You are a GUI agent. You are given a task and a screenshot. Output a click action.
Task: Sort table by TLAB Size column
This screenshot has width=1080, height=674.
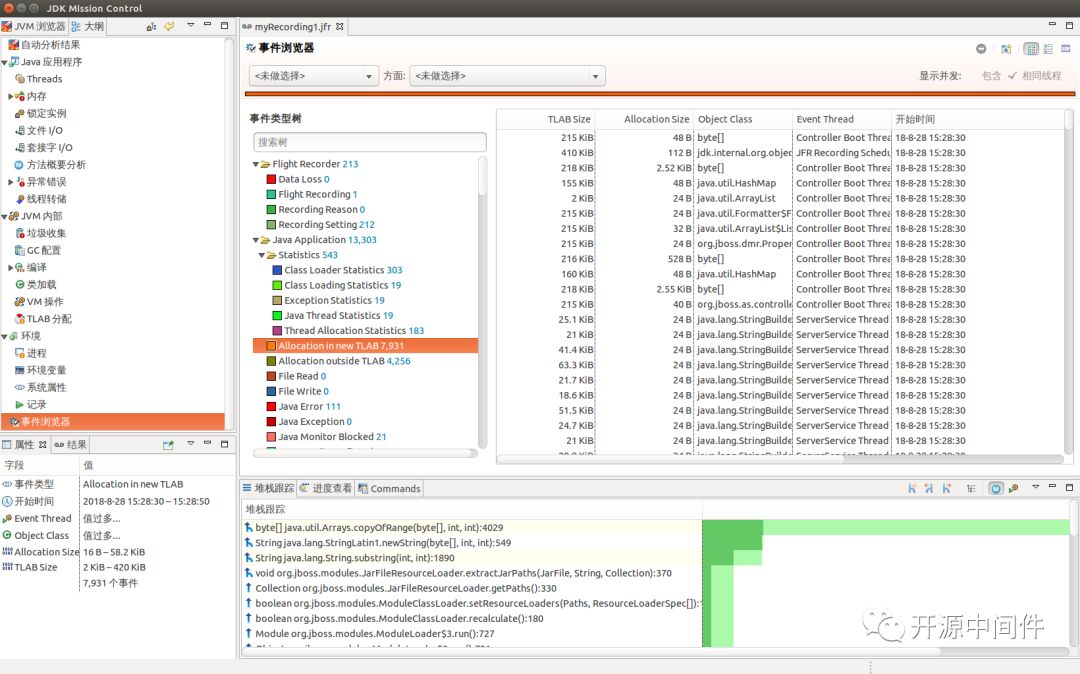(546, 119)
